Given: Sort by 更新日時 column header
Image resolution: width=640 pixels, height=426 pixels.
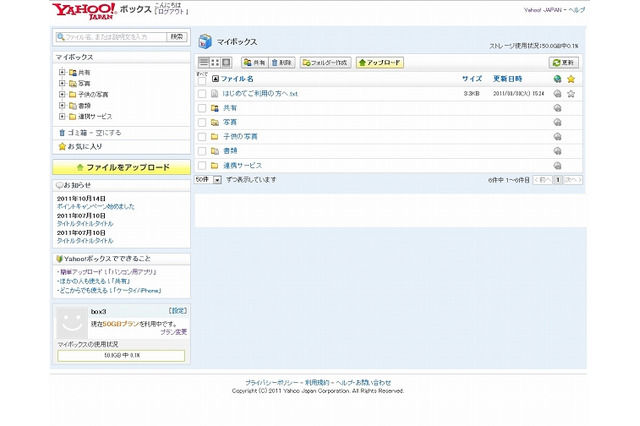Looking at the screenshot, I should [x=507, y=79].
